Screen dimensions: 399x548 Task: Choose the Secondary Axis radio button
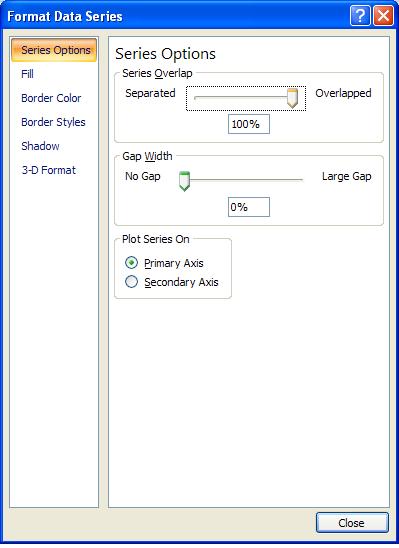tap(131, 282)
